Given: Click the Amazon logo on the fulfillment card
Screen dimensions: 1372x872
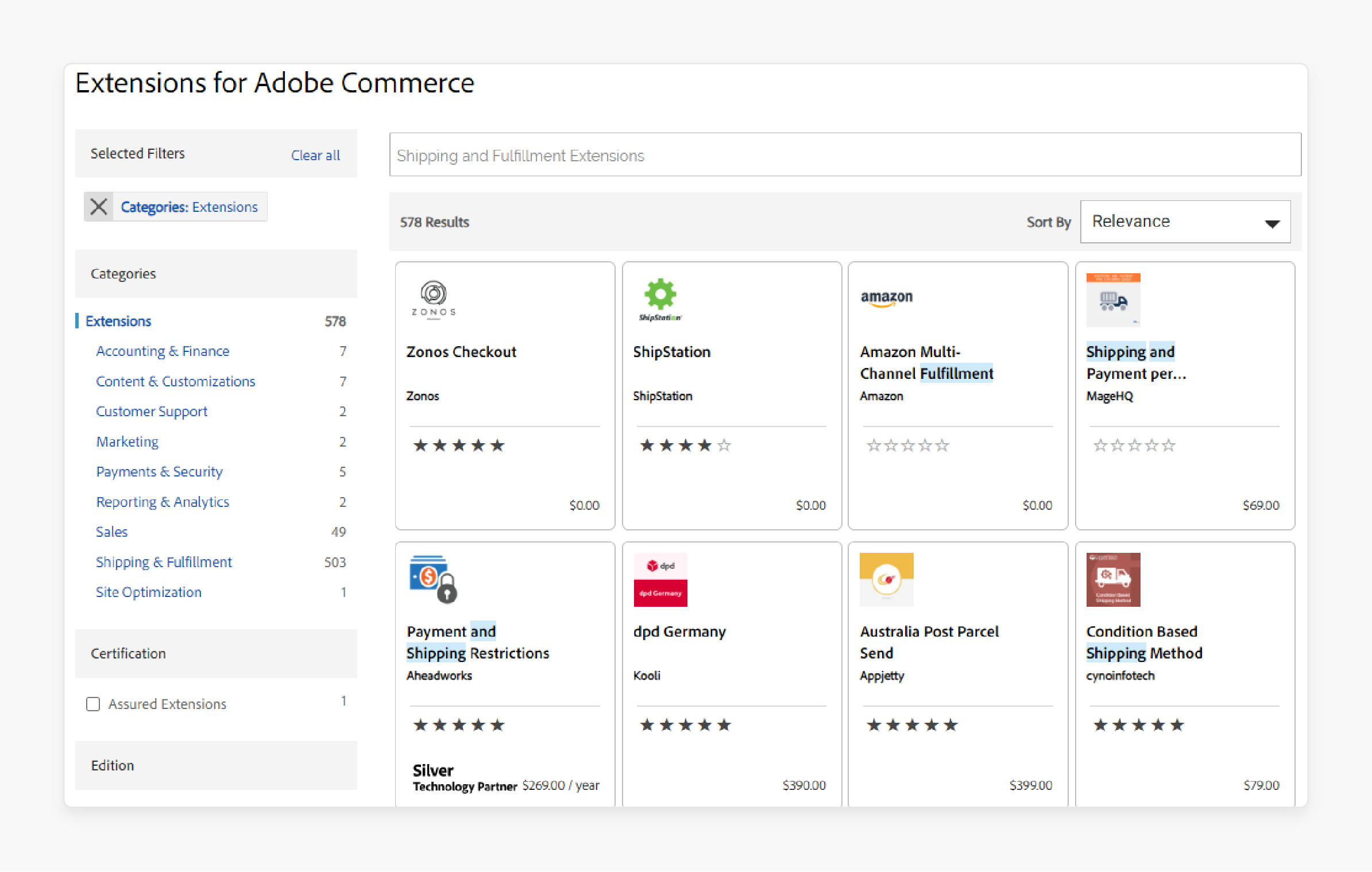Looking at the screenshot, I should [x=886, y=298].
